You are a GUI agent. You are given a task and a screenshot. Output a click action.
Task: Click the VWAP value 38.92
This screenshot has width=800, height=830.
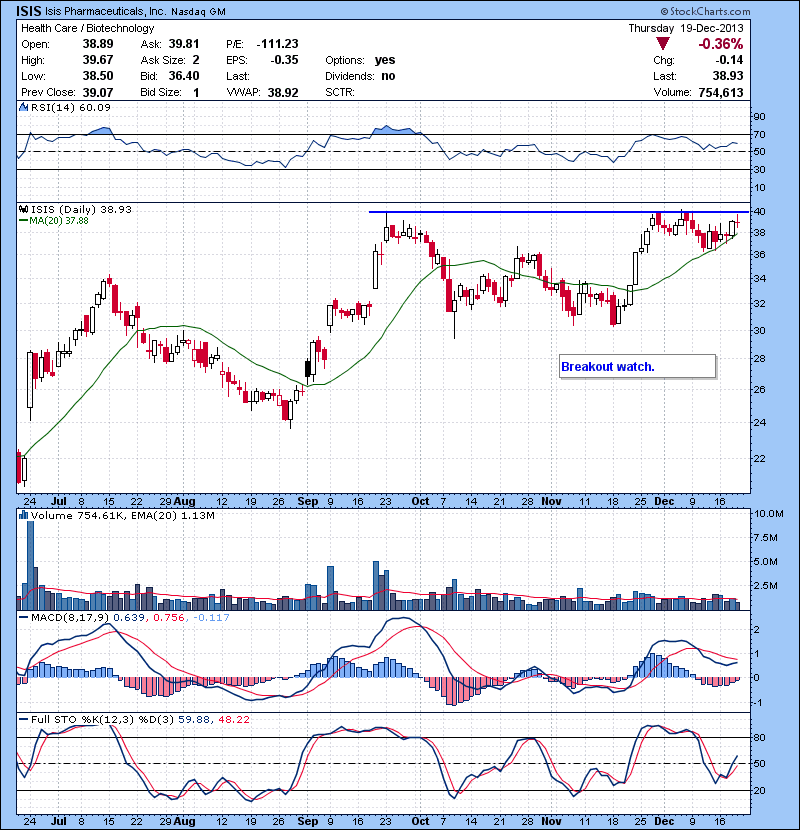pos(283,92)
